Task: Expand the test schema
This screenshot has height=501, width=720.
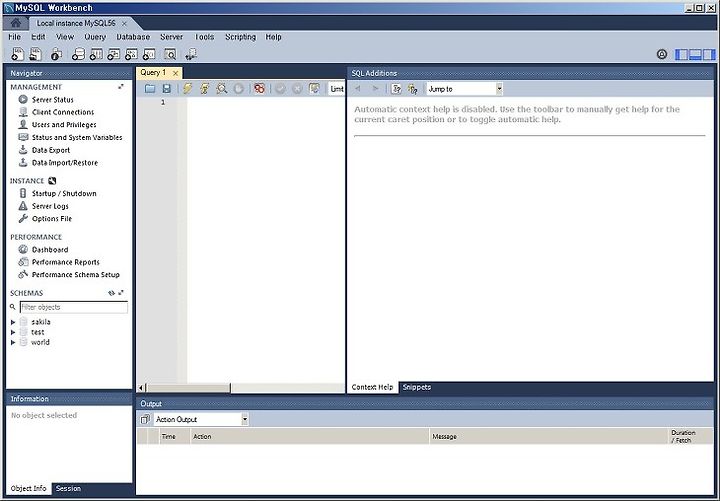Action: pyautogui.click(x=13, y=332)
